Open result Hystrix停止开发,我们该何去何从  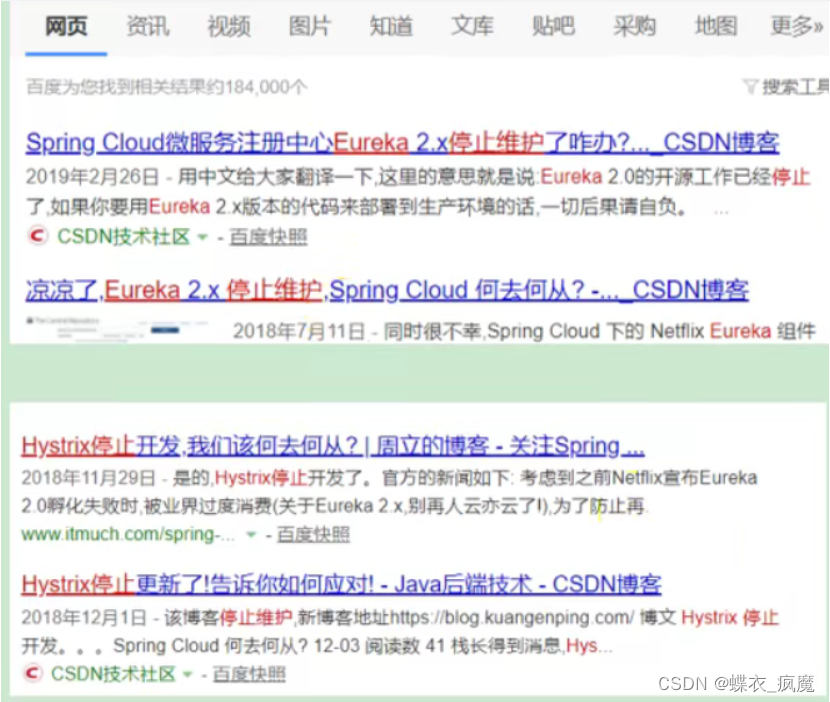(332, 446)
